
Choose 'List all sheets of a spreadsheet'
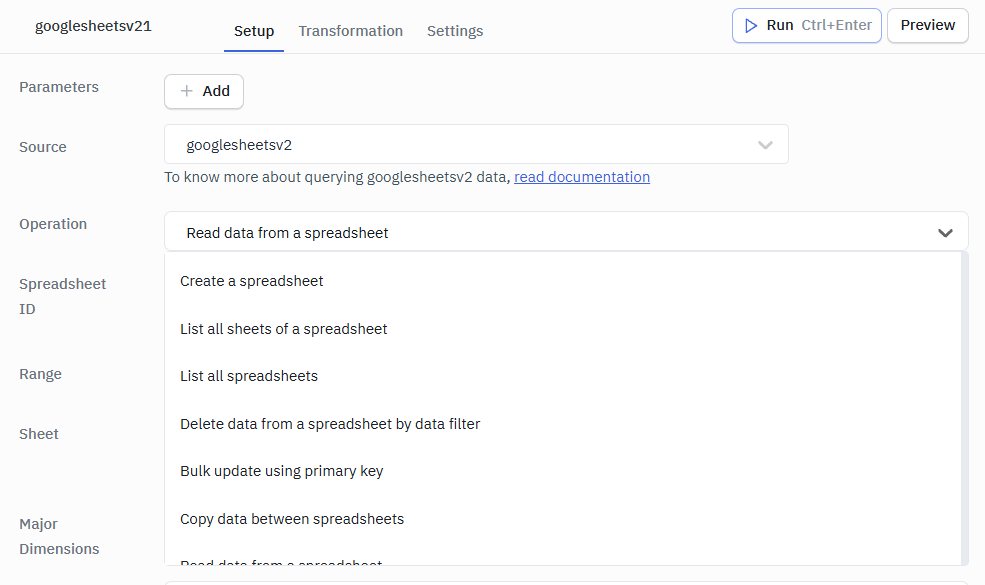click(x=284, y=328)
